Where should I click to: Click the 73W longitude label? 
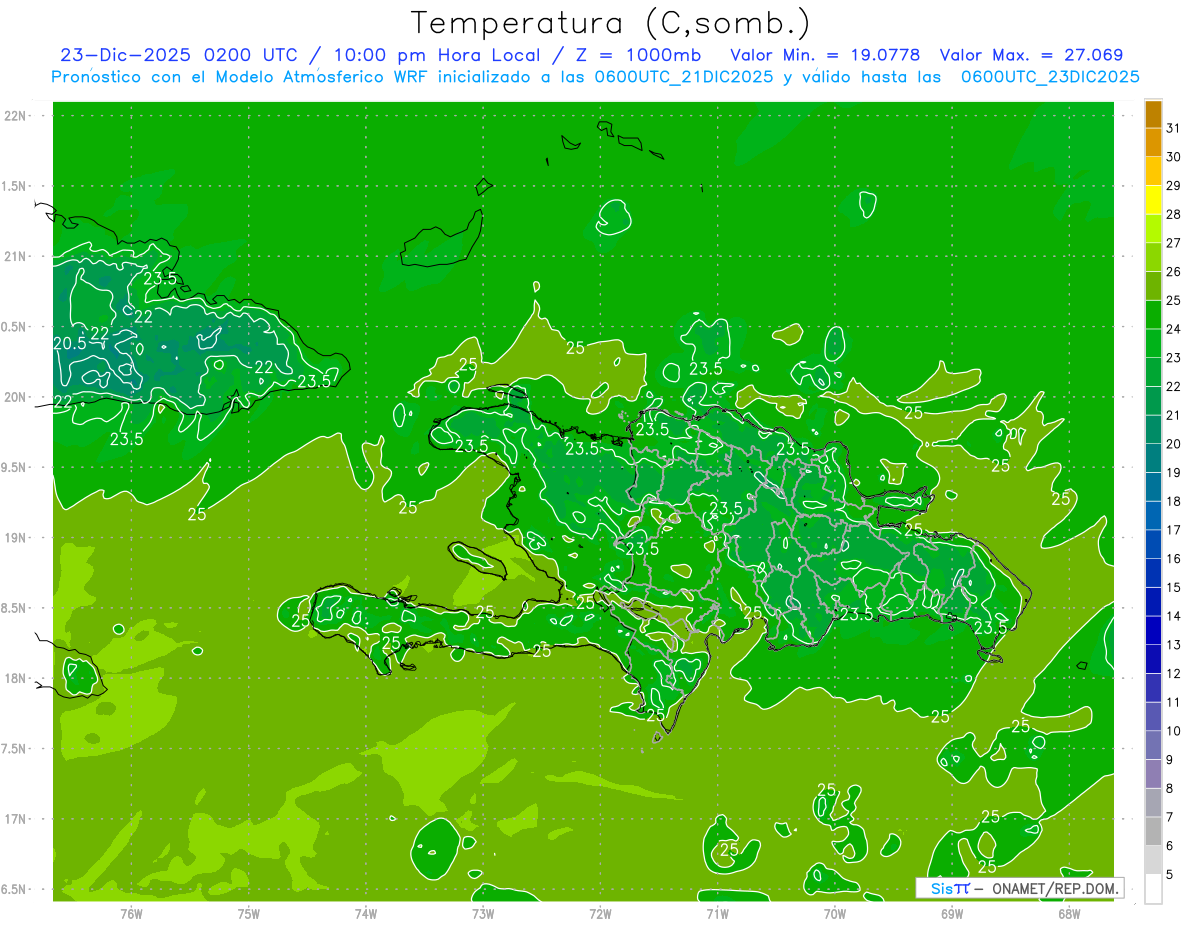point(483,914)
